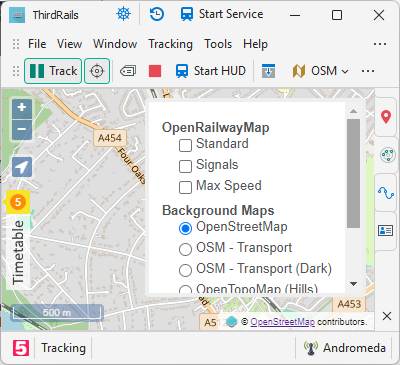Open the Window menu
Image resolution: width=400 pixels, height=365 pixels.
pyautogui.click(x=115, y=44)
